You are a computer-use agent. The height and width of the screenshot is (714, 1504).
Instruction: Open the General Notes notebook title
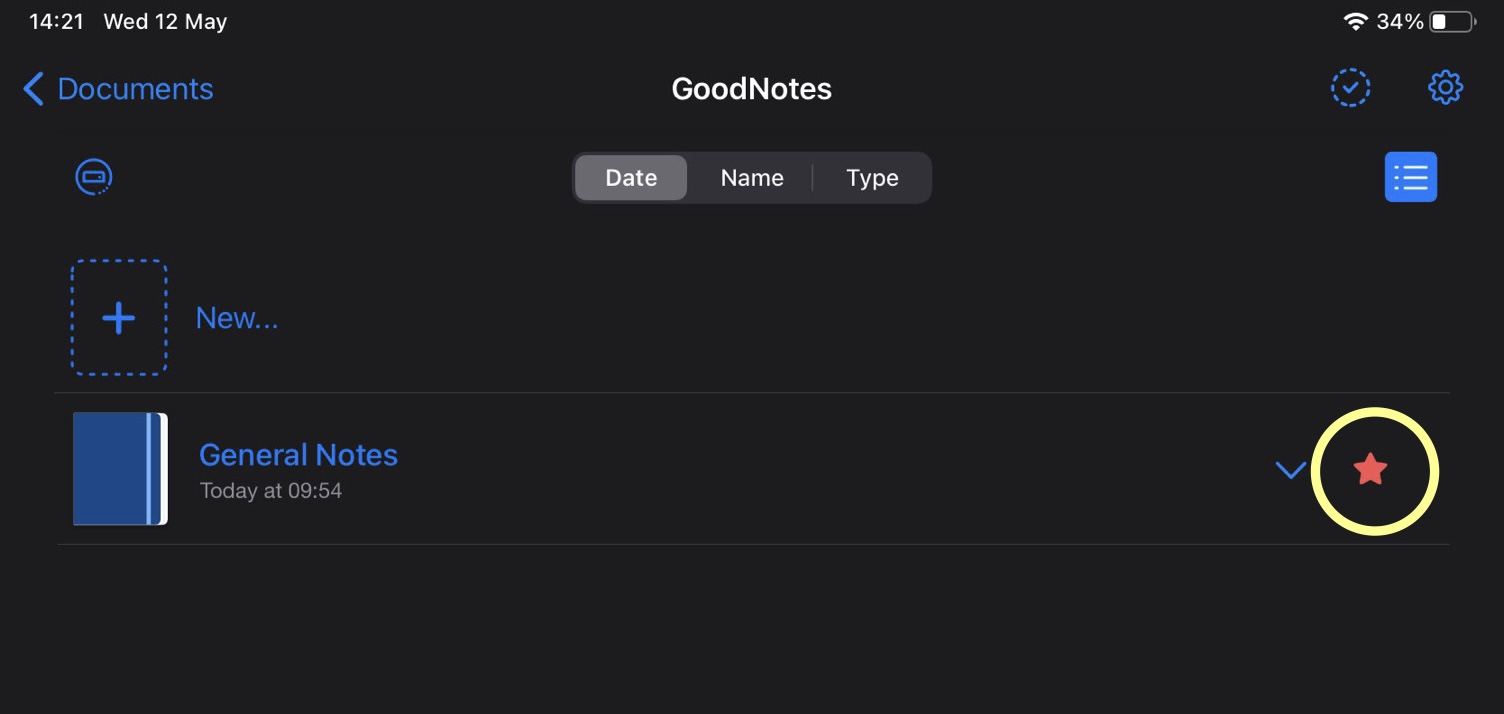tap(298, 455)
